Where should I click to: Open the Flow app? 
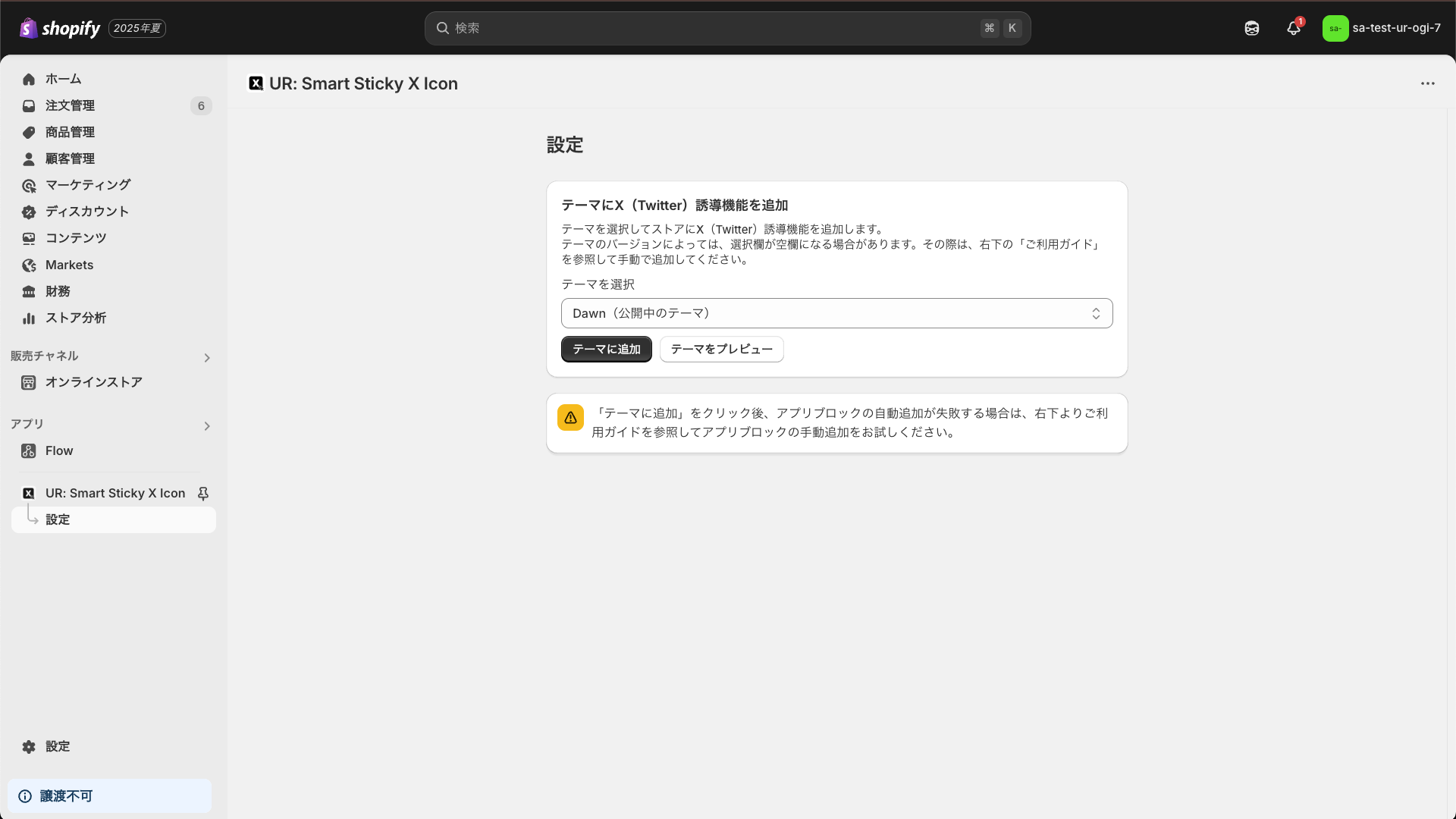click(59, 450)
